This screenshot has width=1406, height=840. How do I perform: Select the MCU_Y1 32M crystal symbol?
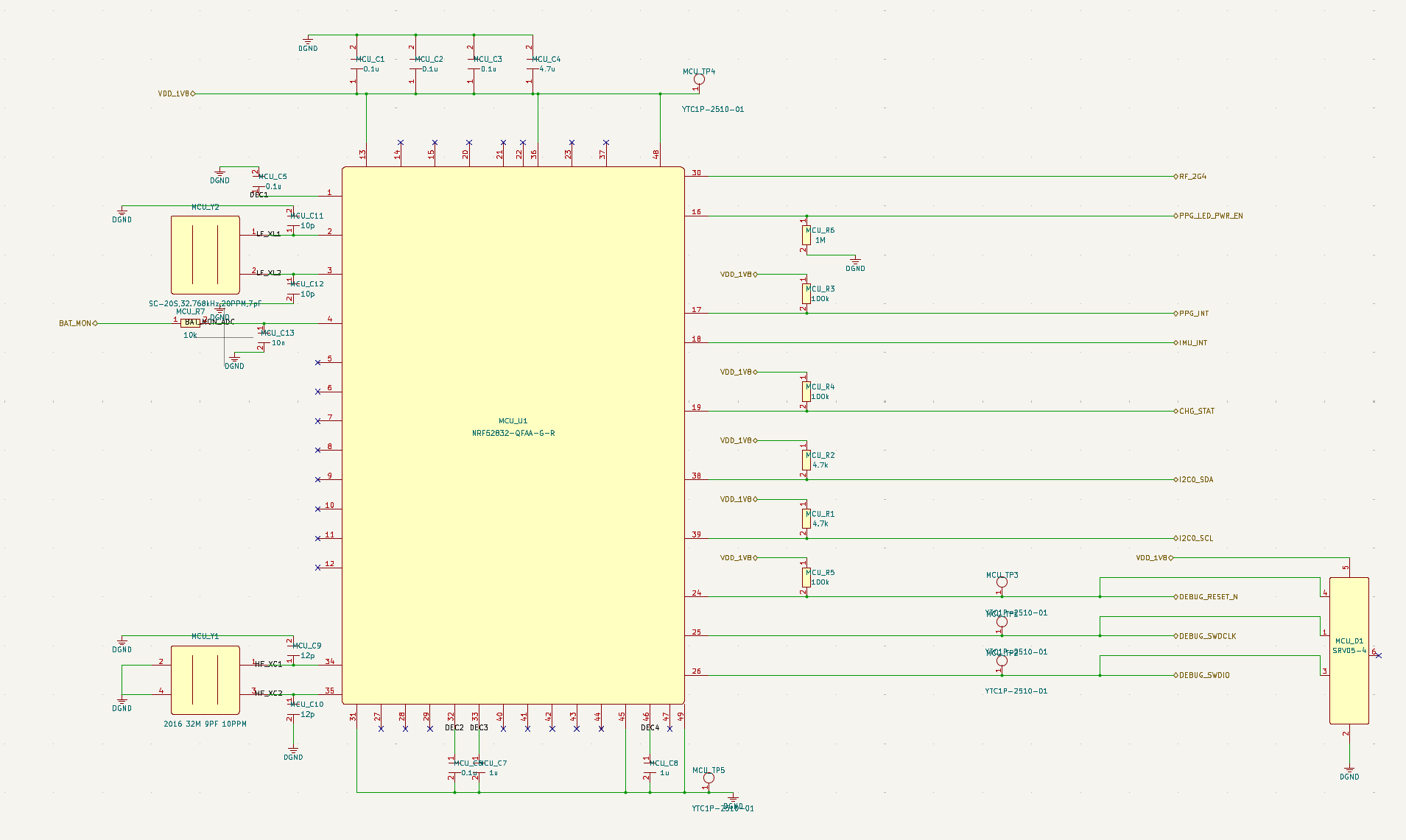pos(205,680)
